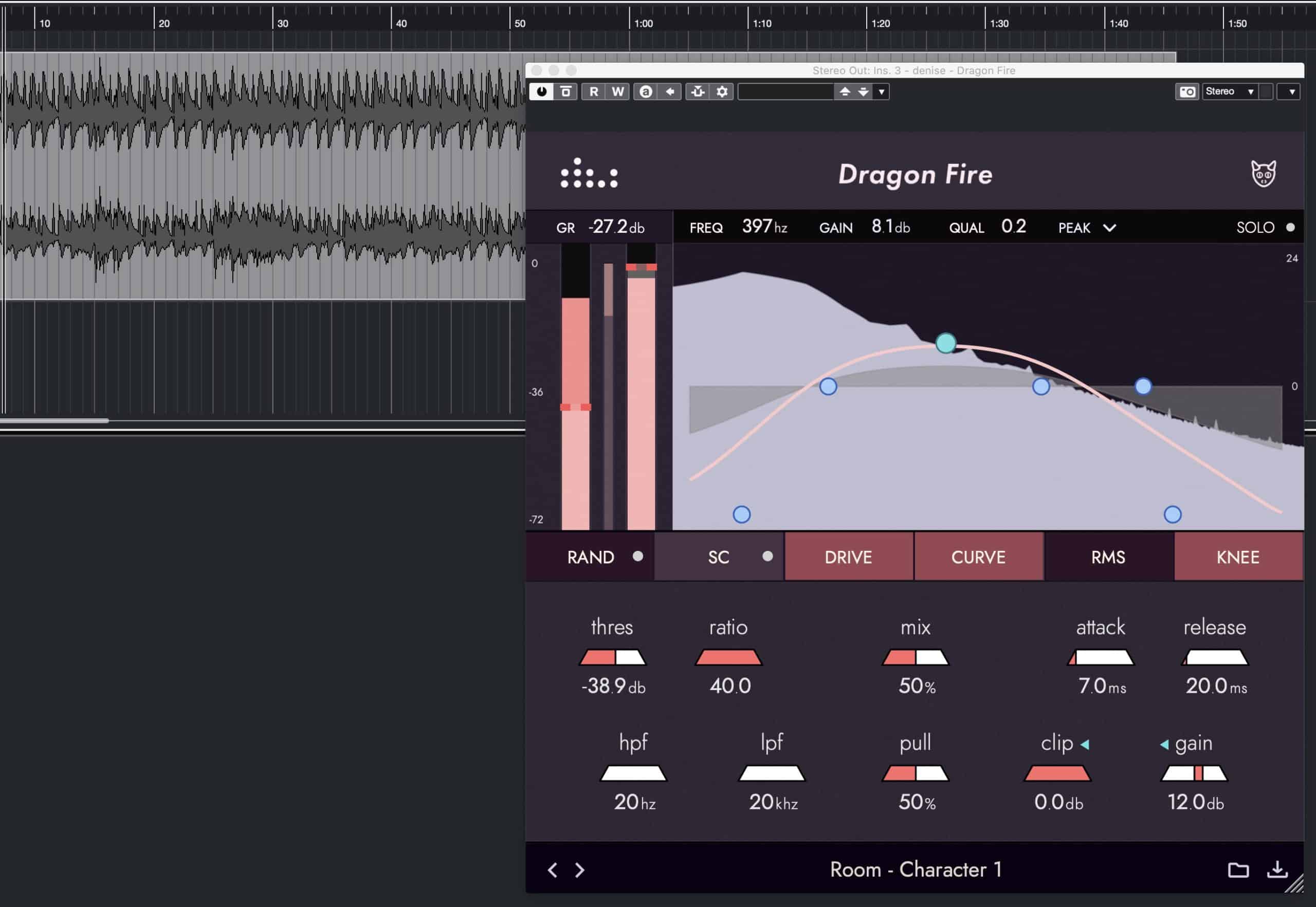Click the attack slider
The image size is (1316, 907).
click(x=1101, y=658)
